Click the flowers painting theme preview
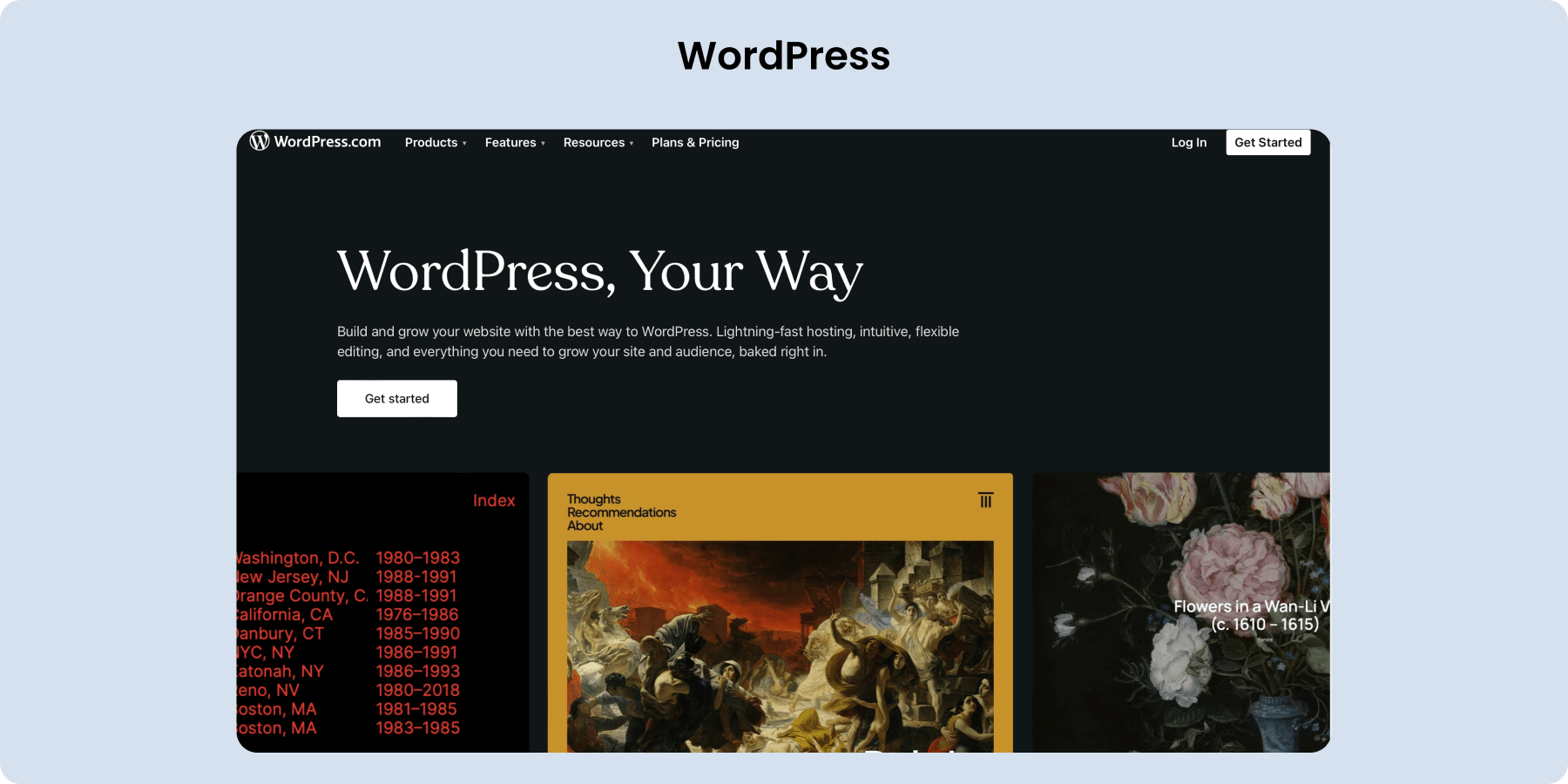 pos(1181,612)
